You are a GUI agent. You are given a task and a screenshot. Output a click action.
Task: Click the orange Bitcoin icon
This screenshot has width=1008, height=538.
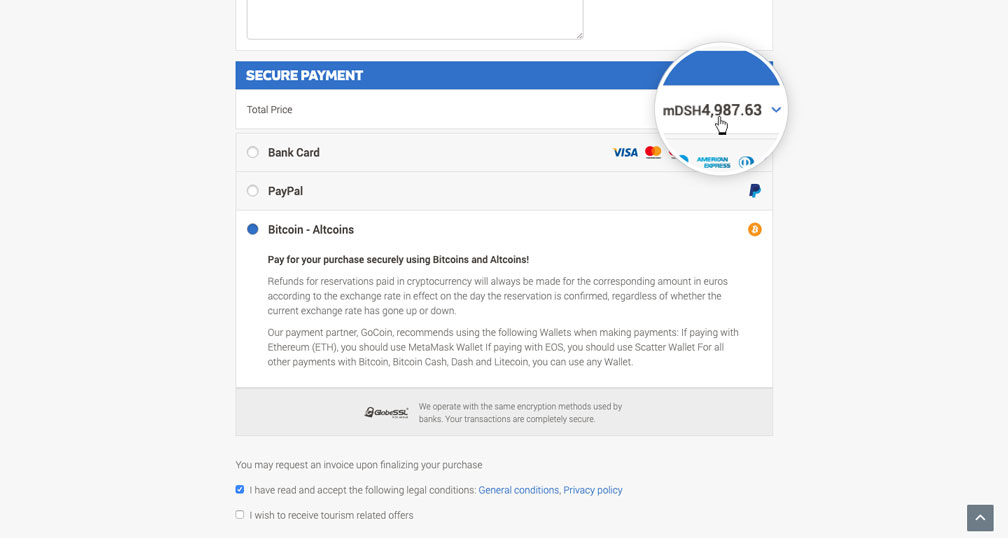755,230
